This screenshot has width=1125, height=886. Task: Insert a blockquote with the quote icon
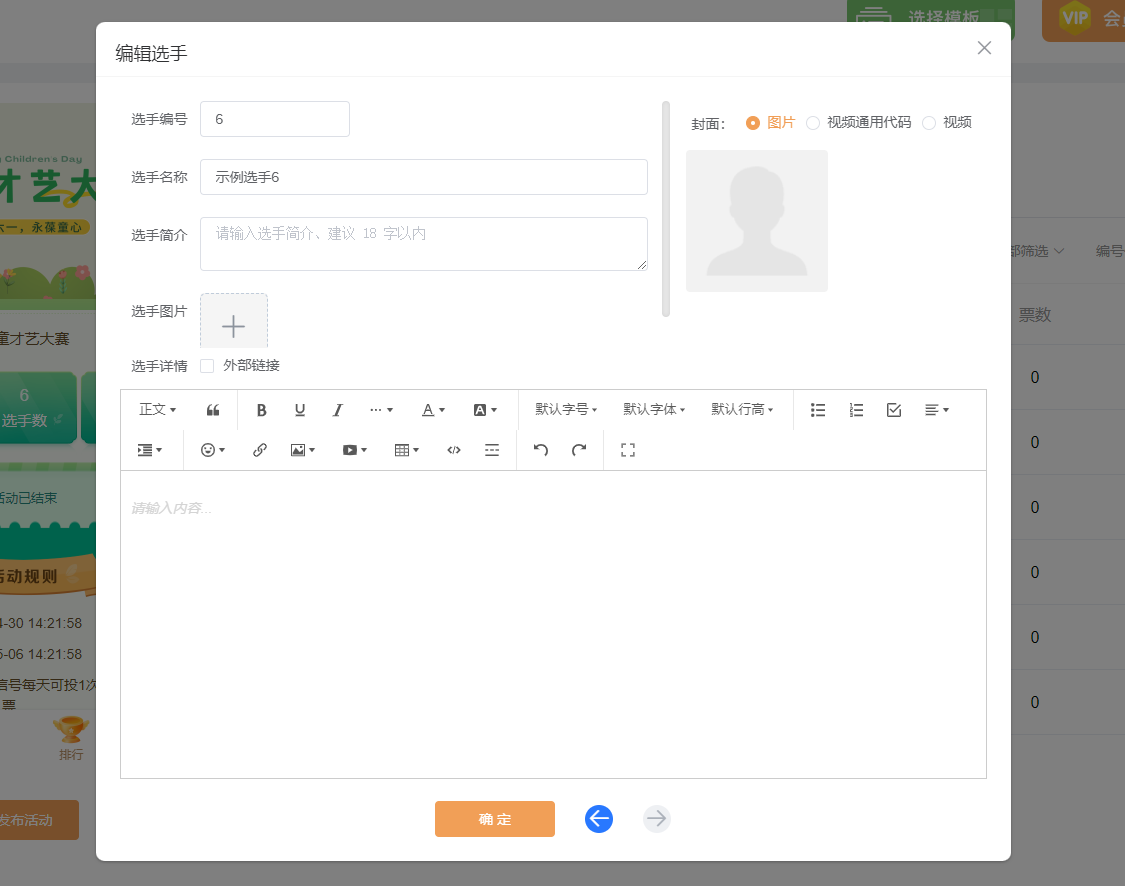click(213, 410)
